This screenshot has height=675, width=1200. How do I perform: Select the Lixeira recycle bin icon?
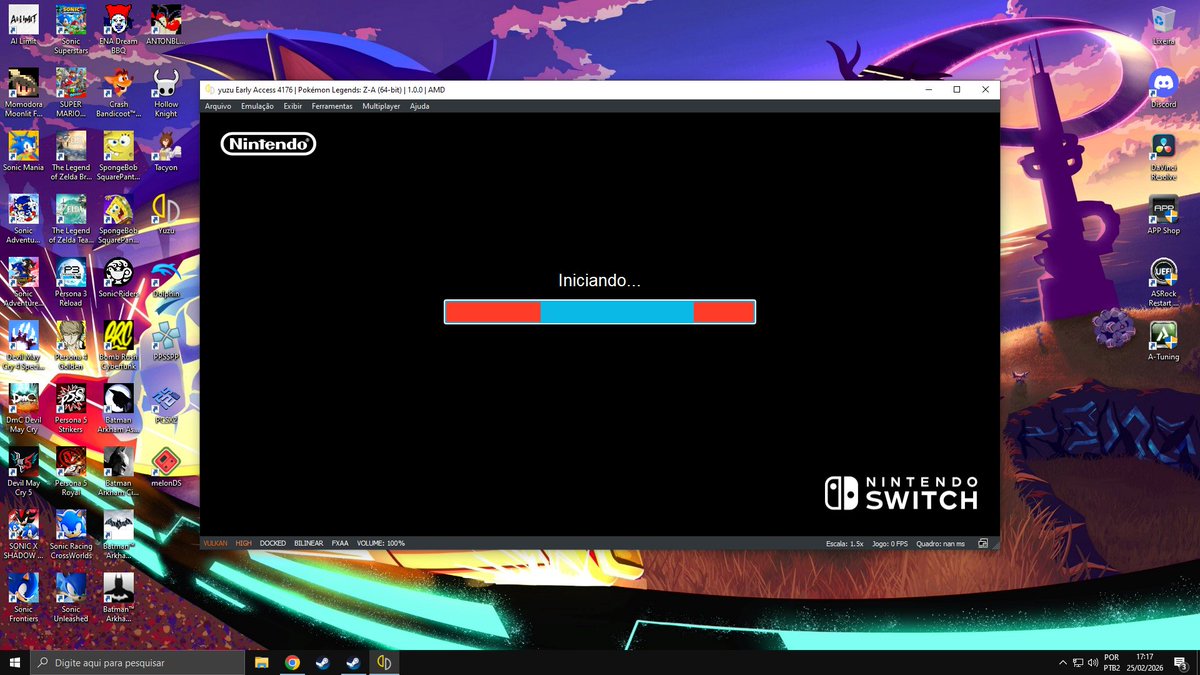[1163, 25]
